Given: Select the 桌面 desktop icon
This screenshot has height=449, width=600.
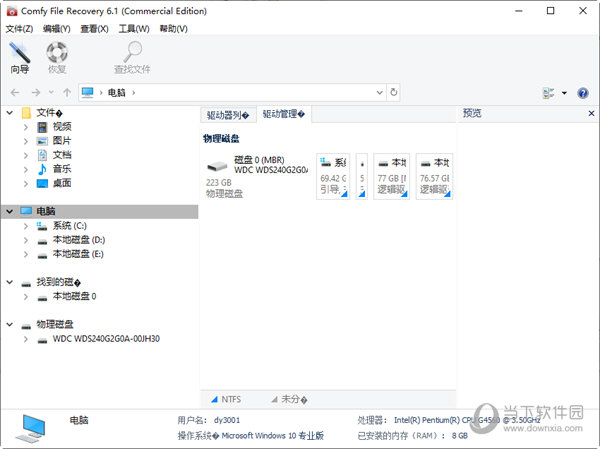Looking at the screenshot, I should point(42,184).
